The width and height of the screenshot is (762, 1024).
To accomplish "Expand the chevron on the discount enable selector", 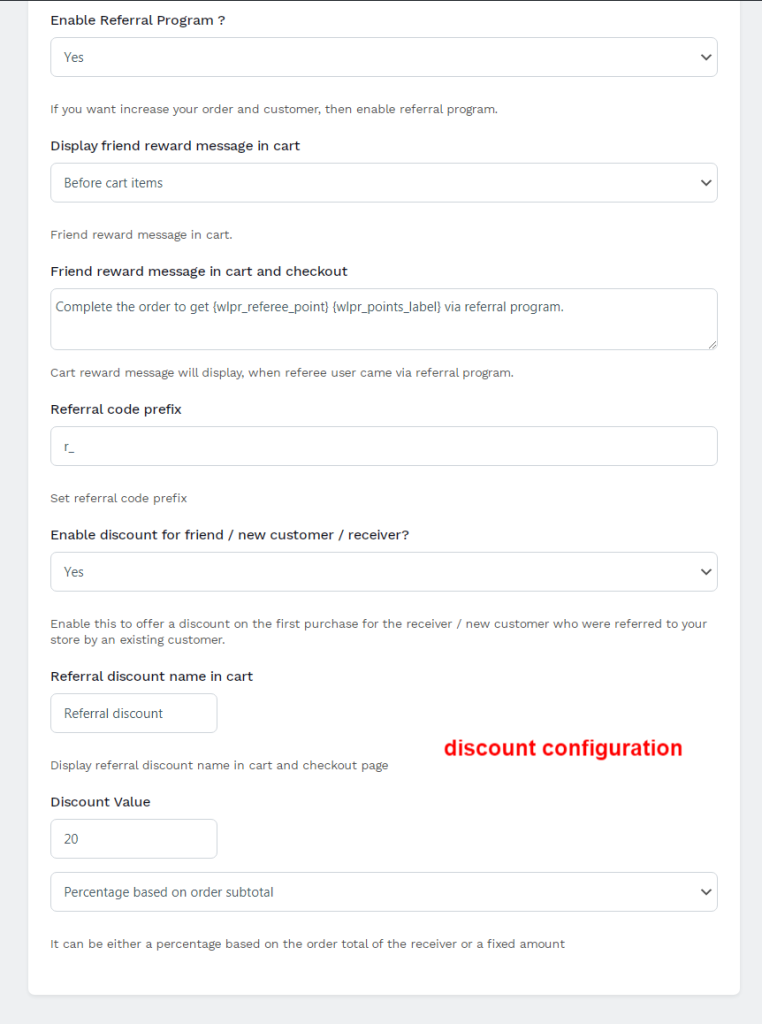I will coord(706,571).
